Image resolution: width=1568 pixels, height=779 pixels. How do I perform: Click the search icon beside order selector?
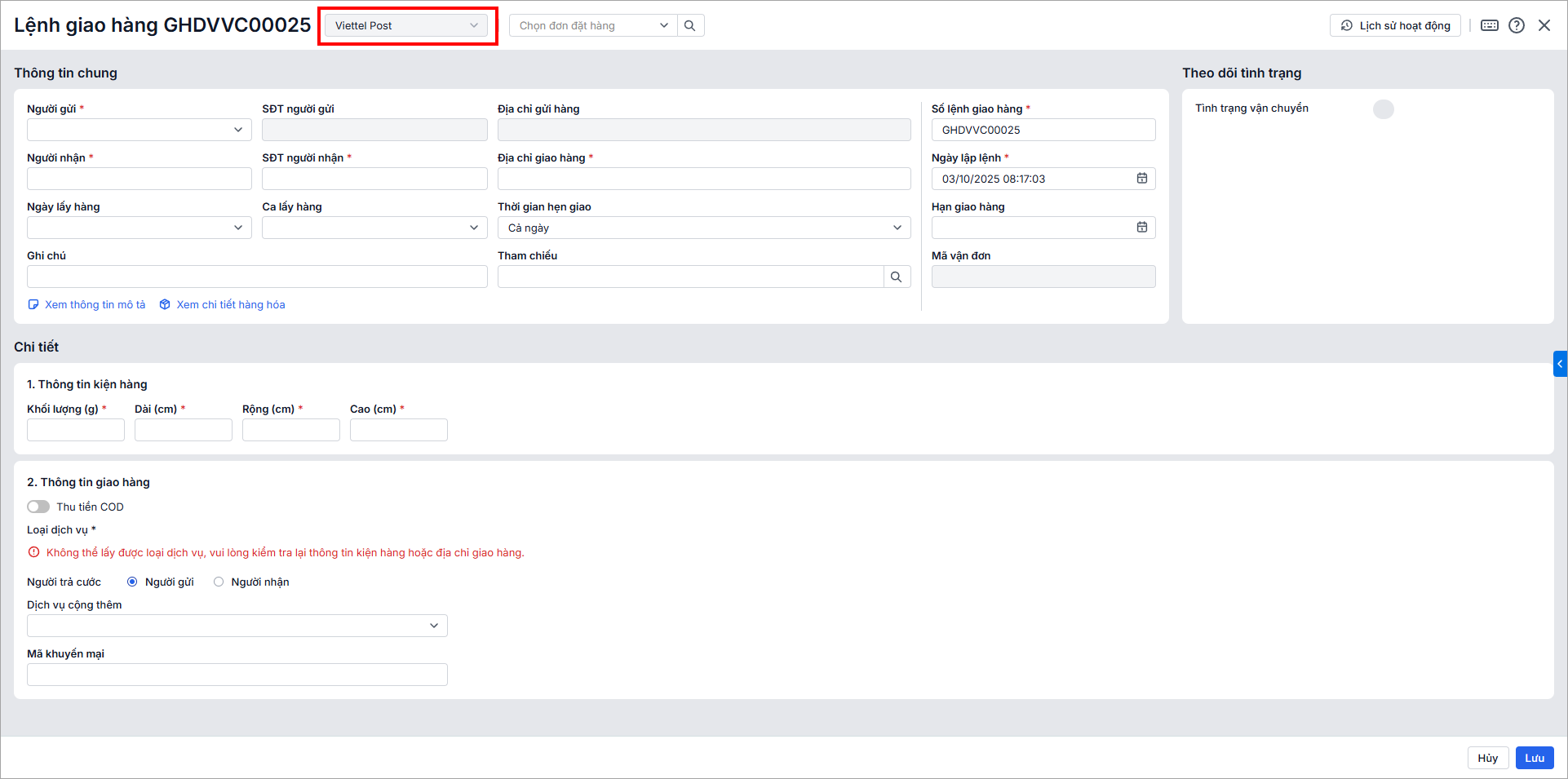click(690, 25)
